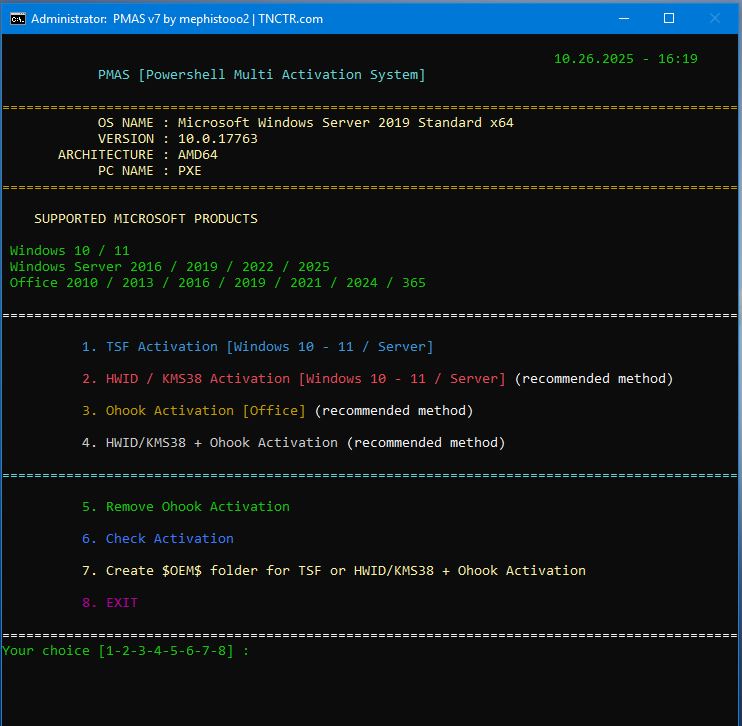The height and width of the screenshot is (726, 742).
Task: Close the PMAS v7 console window
Action: (x=715, y=18)
